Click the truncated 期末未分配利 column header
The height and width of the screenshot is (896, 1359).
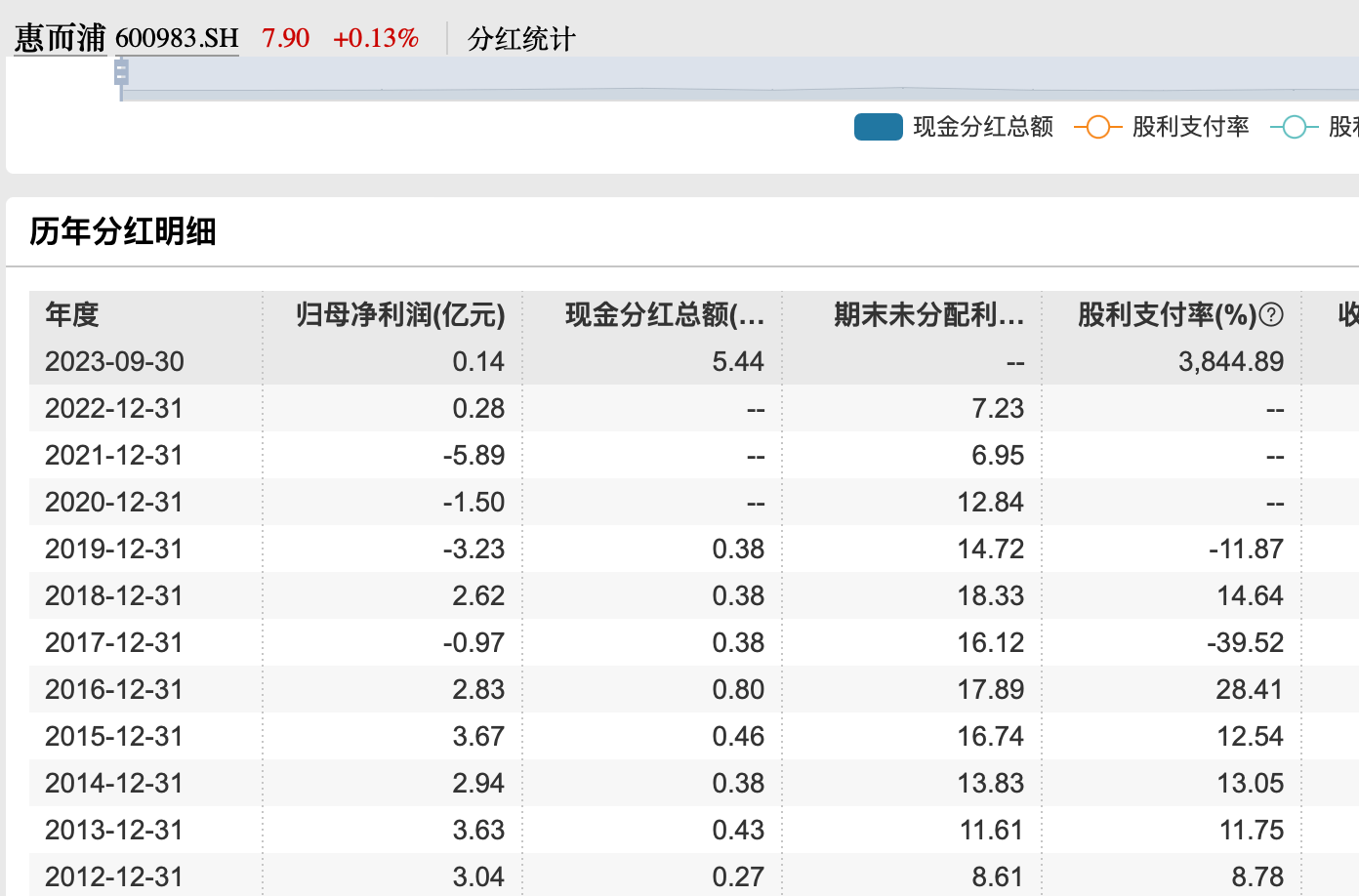coord(927,314)
